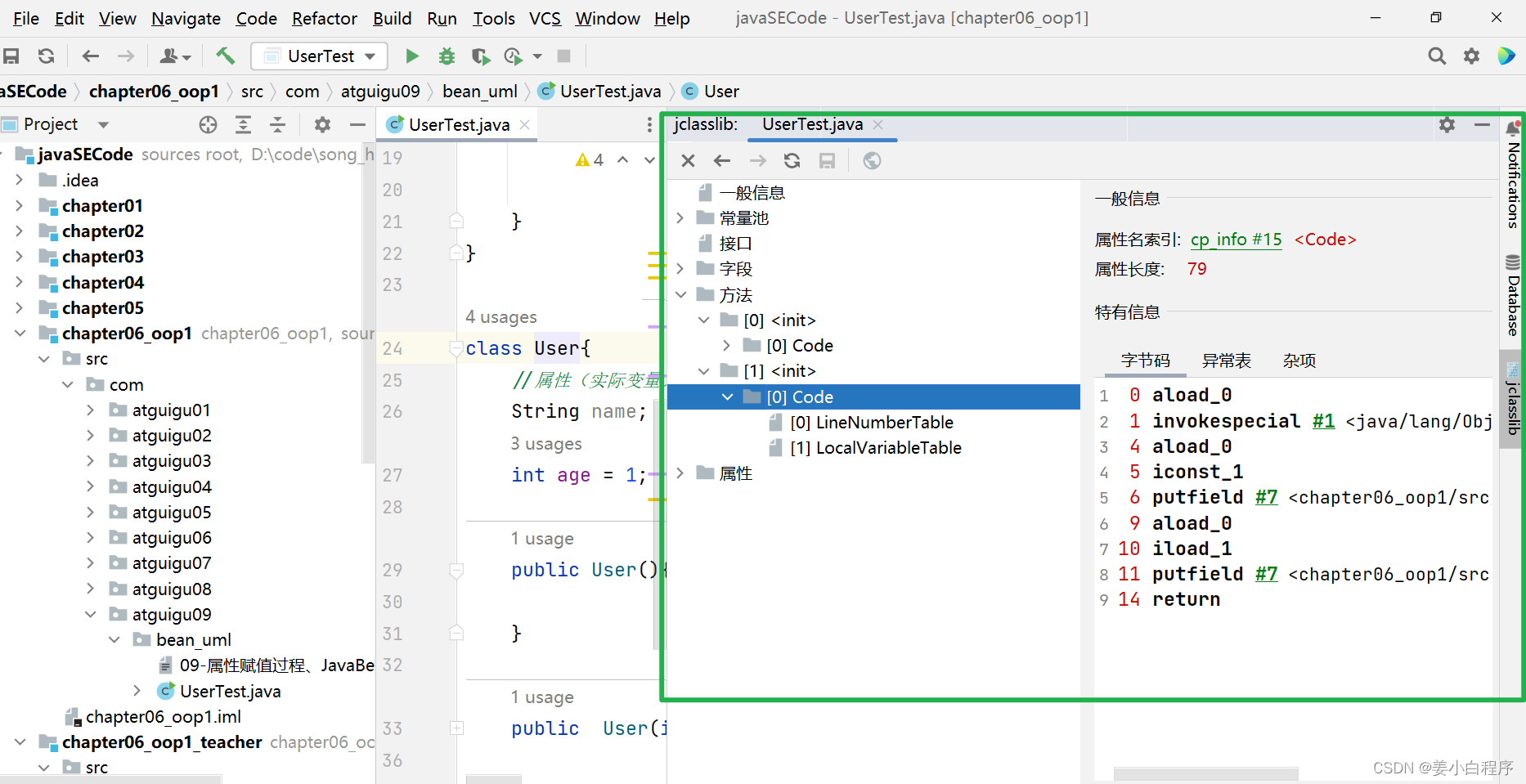Click the Save All toolbar icon
1526x784 pixels.
coord(11,56)
